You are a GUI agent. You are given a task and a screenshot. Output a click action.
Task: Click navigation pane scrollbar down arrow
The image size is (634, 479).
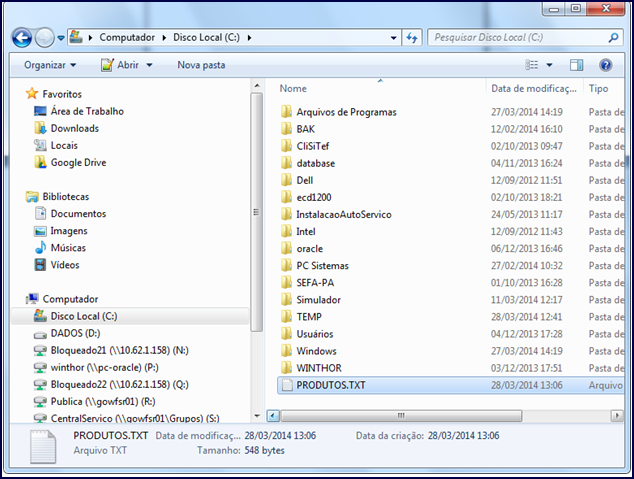257,416
